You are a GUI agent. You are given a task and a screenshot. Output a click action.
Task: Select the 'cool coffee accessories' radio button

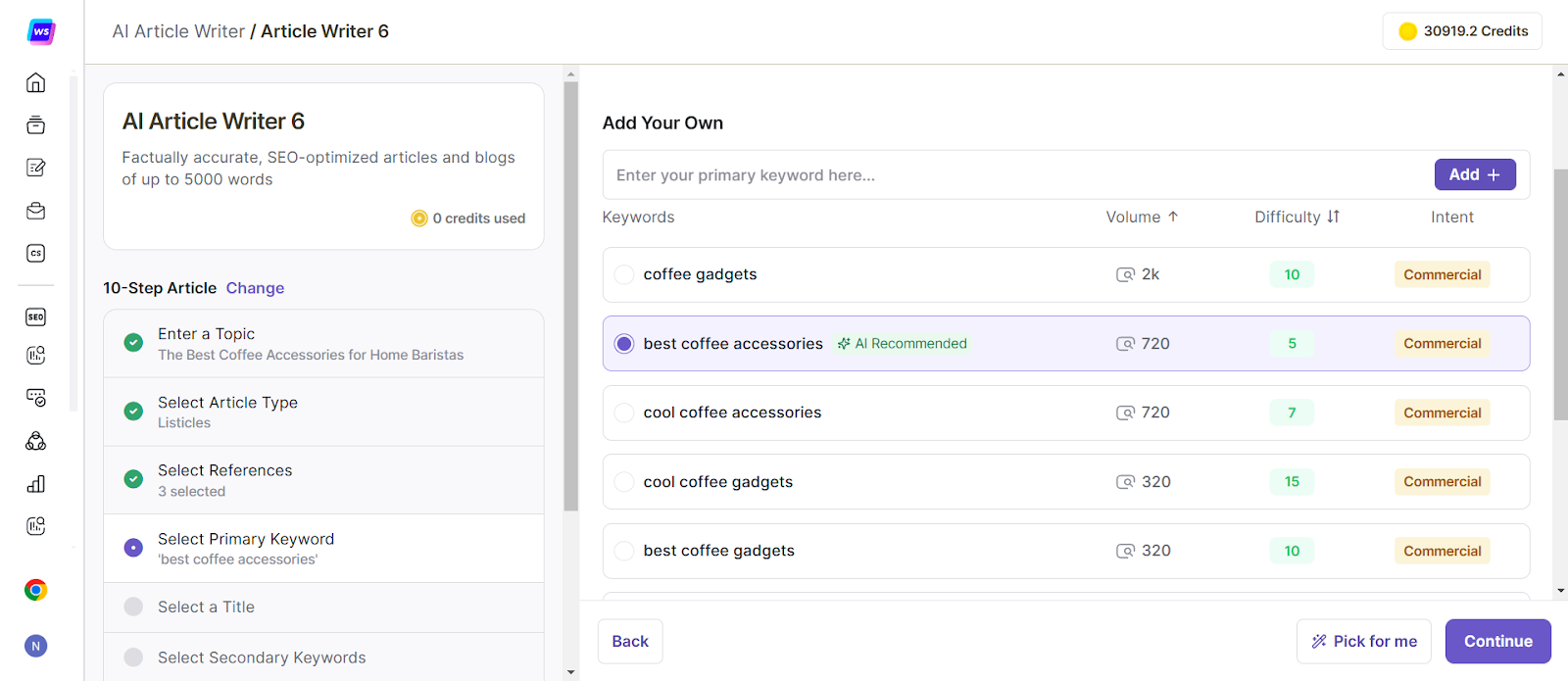pos(624,413)
